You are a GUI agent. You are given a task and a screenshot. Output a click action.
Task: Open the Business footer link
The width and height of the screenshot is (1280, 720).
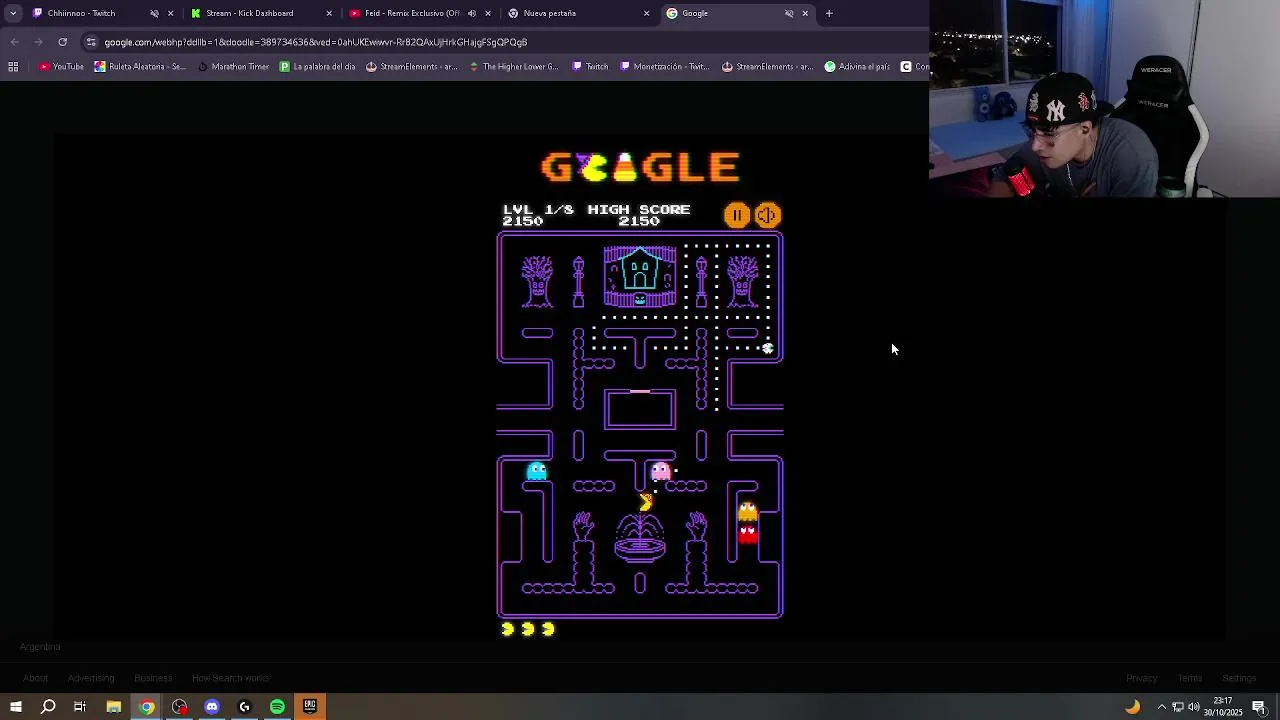click(153, 678)
